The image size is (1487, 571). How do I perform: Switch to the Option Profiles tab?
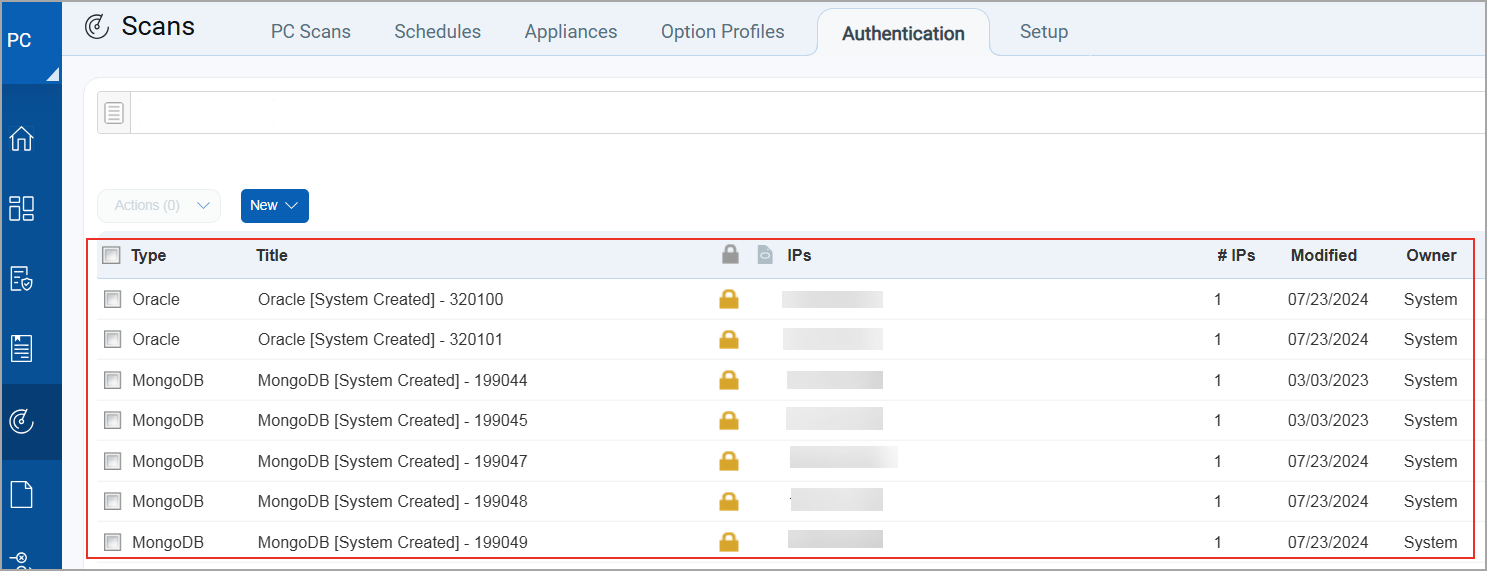(723, 32)
